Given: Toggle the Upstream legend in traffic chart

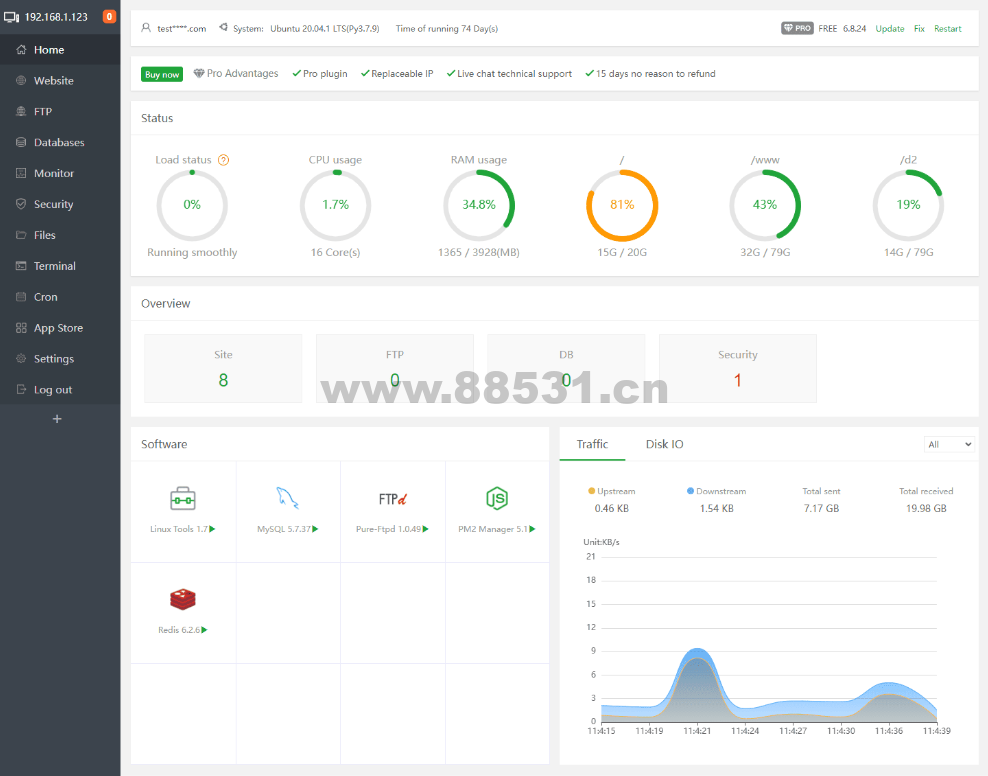Looking at the screenshot, I should point(611,491).
